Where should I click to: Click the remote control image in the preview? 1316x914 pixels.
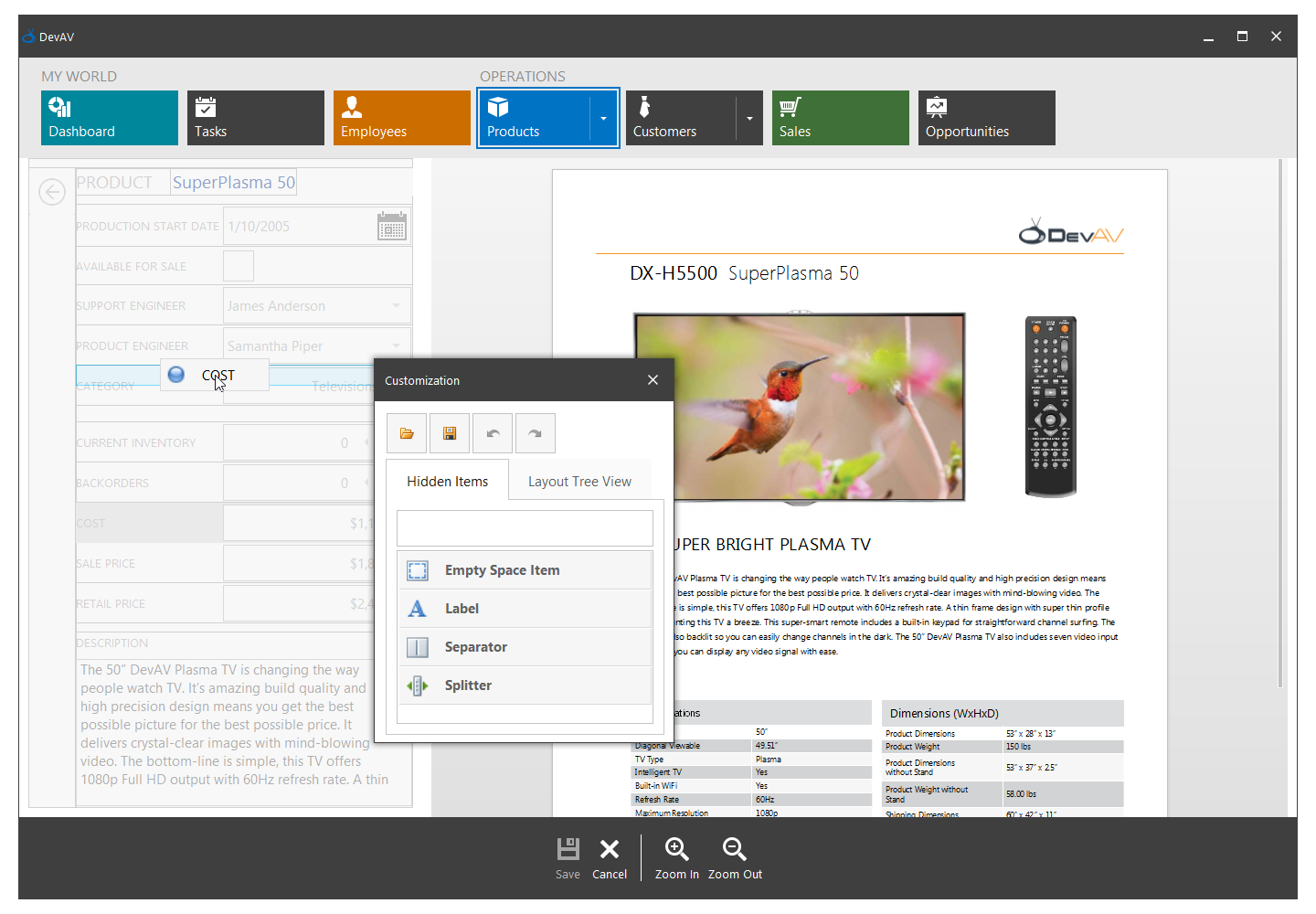(1051, 407)
